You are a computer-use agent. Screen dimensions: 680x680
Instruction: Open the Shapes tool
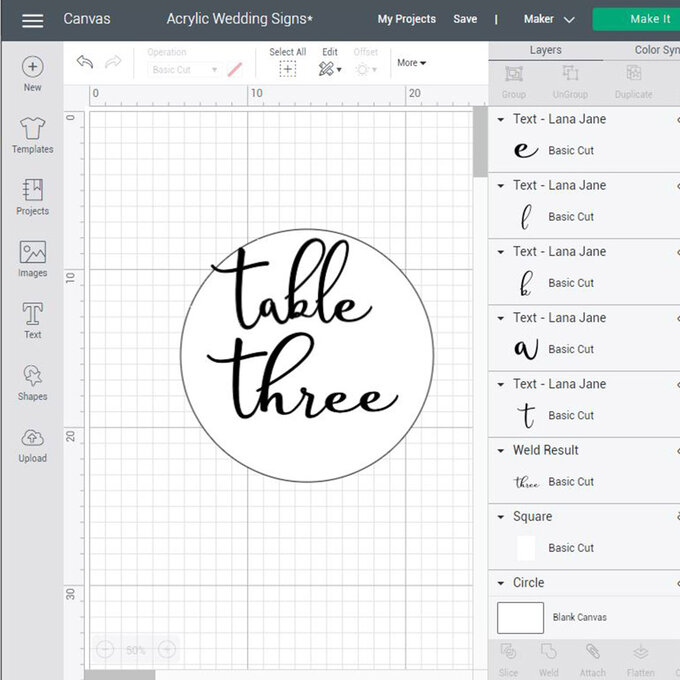[32, 378]
